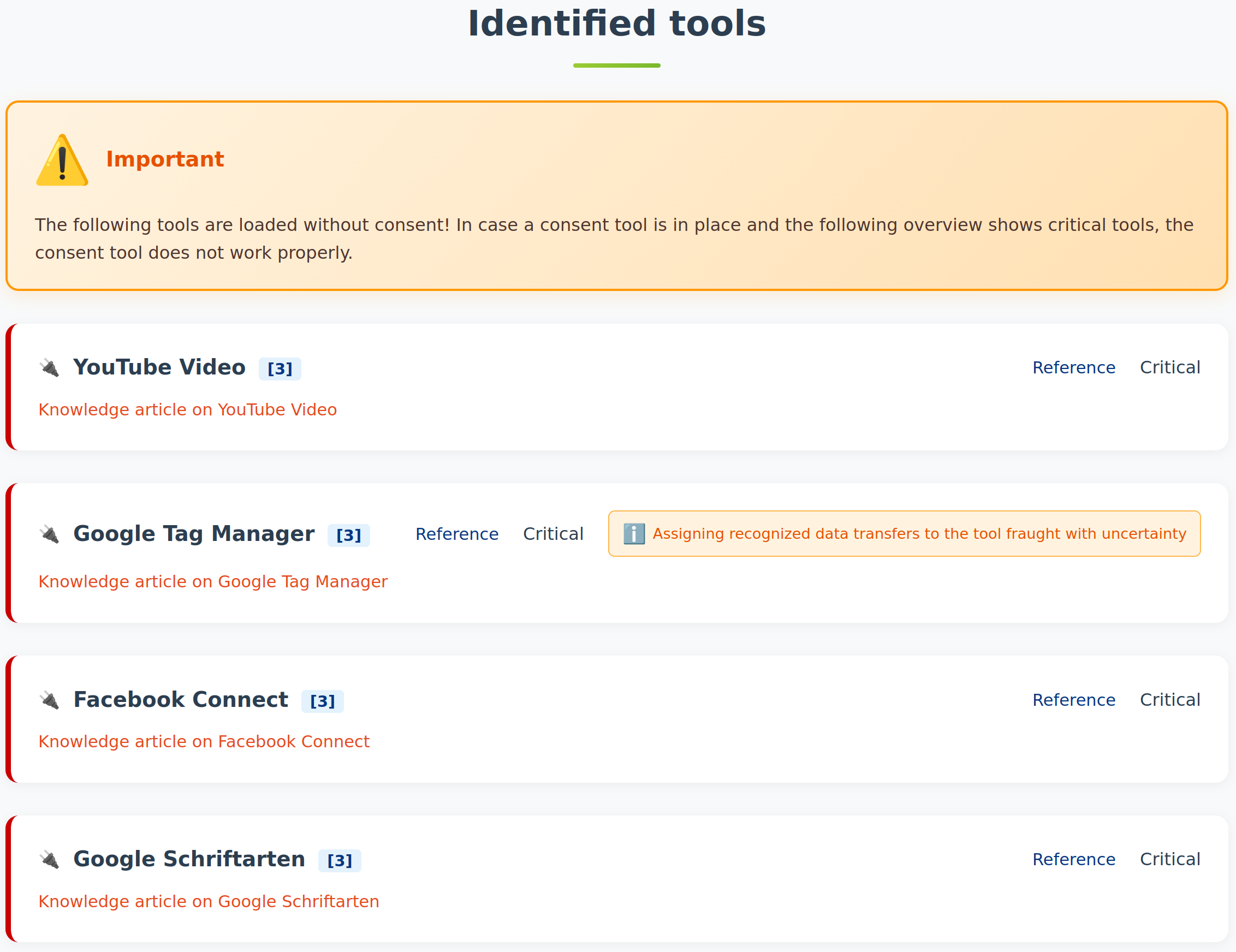Open Knowledge article on Google Schriftarten

pyautogui.click(x=209, y=902)
